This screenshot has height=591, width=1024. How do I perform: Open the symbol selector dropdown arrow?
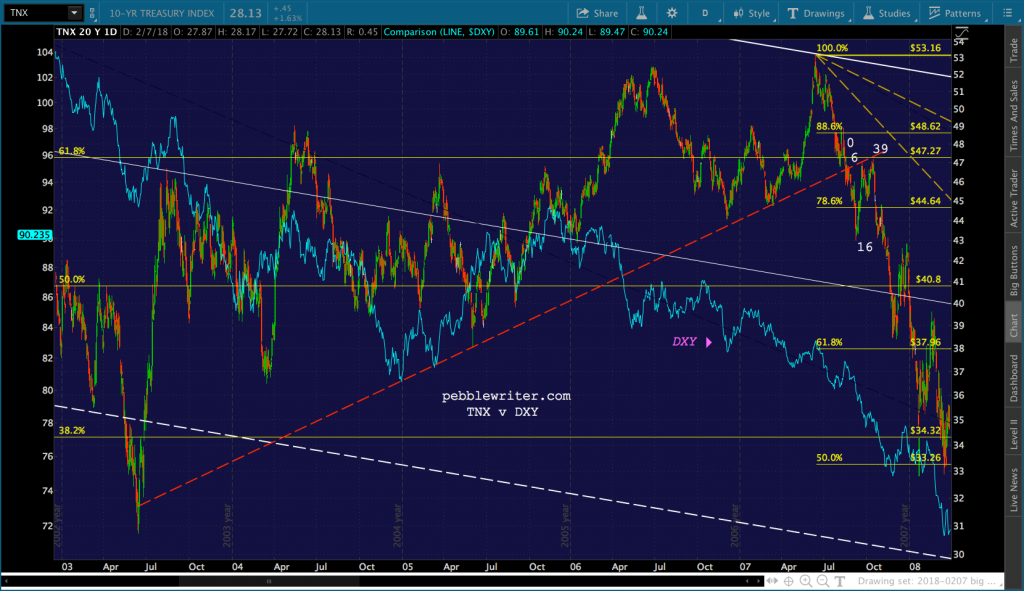point(74,12)
